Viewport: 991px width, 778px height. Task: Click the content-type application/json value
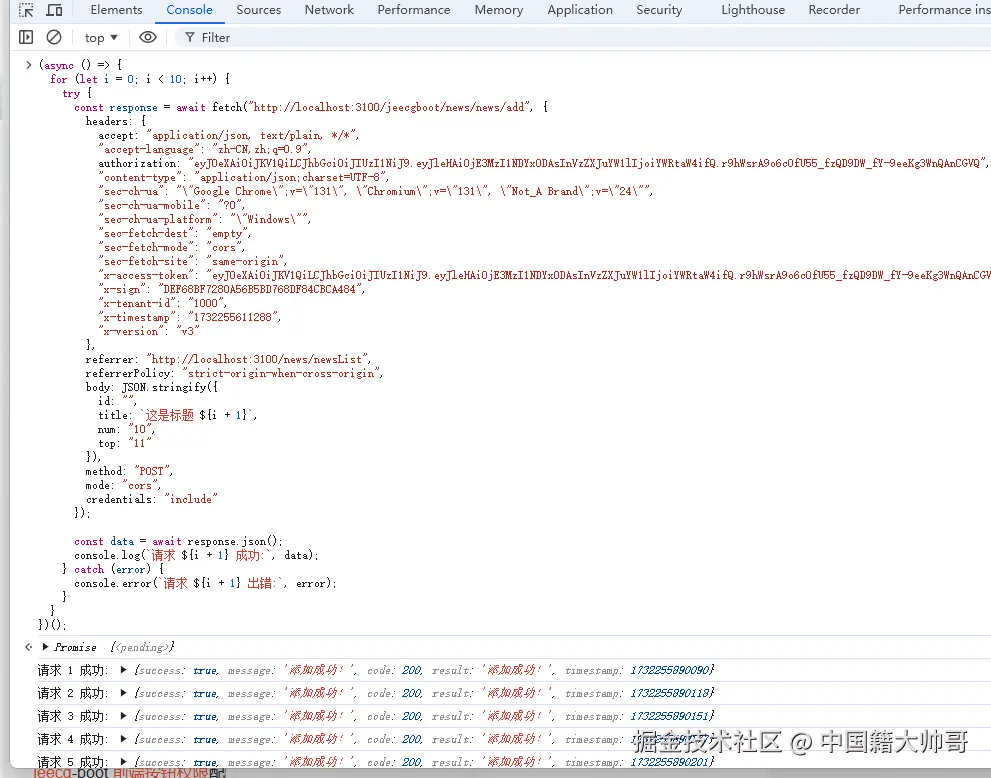coord(290,177)
